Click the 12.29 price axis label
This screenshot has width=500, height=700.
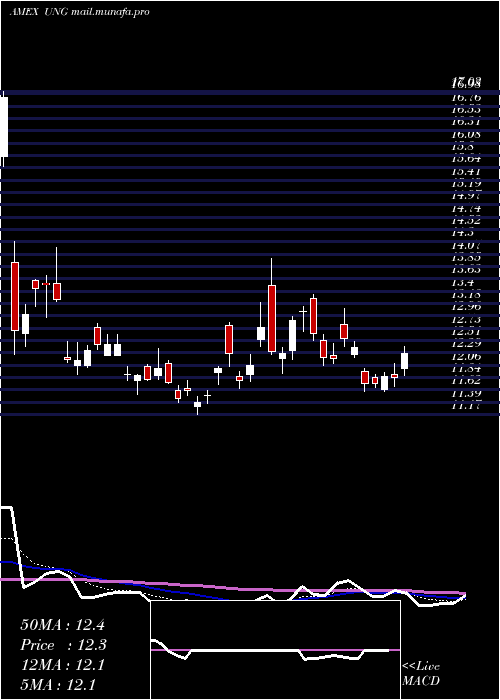(x=466, y=344)
